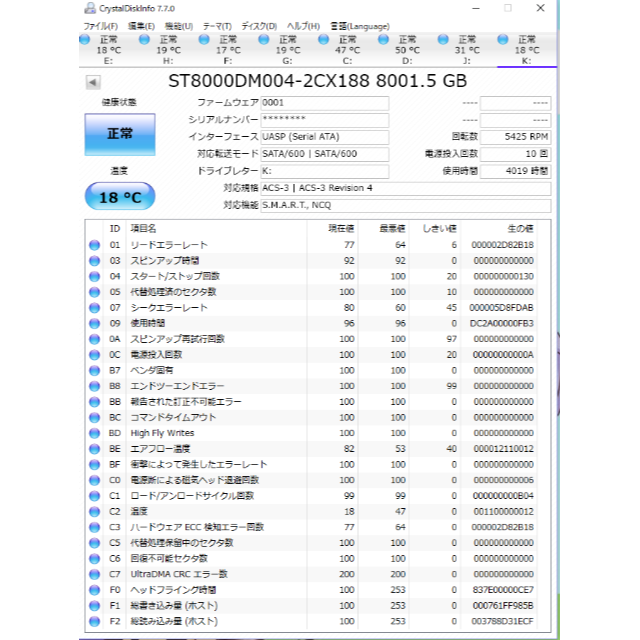Click the しきい値 column header
Screen dimensions: 640x640
click(x=439, y=229)
